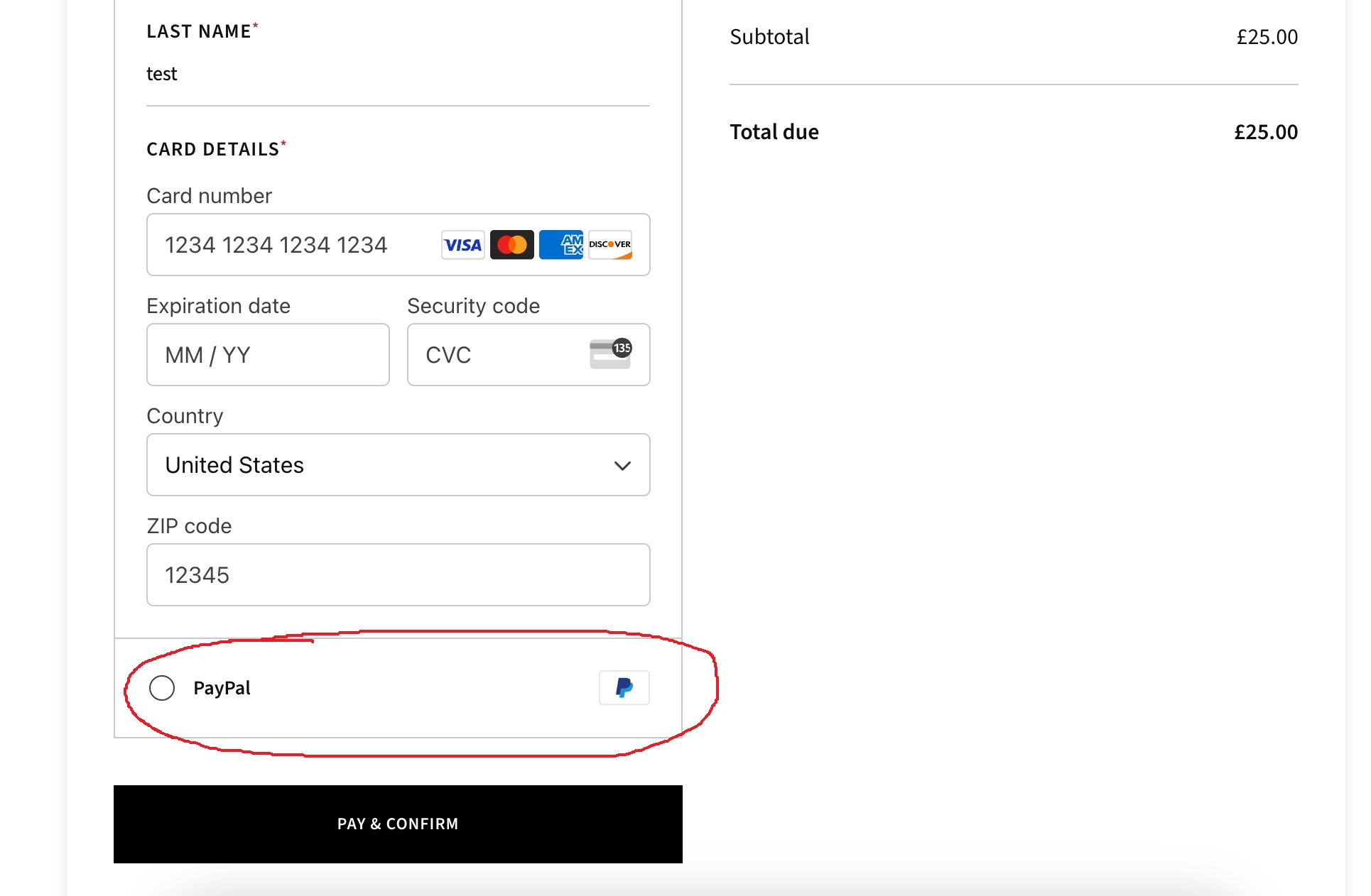Click the Discover card icon
The height and width of the screenshot is (896, 1371).
point(609,244)
